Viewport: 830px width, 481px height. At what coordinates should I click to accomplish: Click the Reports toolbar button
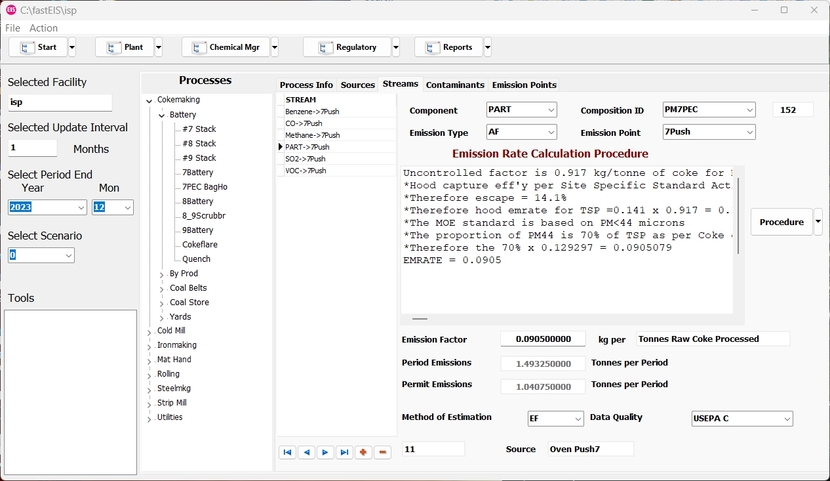coord(449,47)
